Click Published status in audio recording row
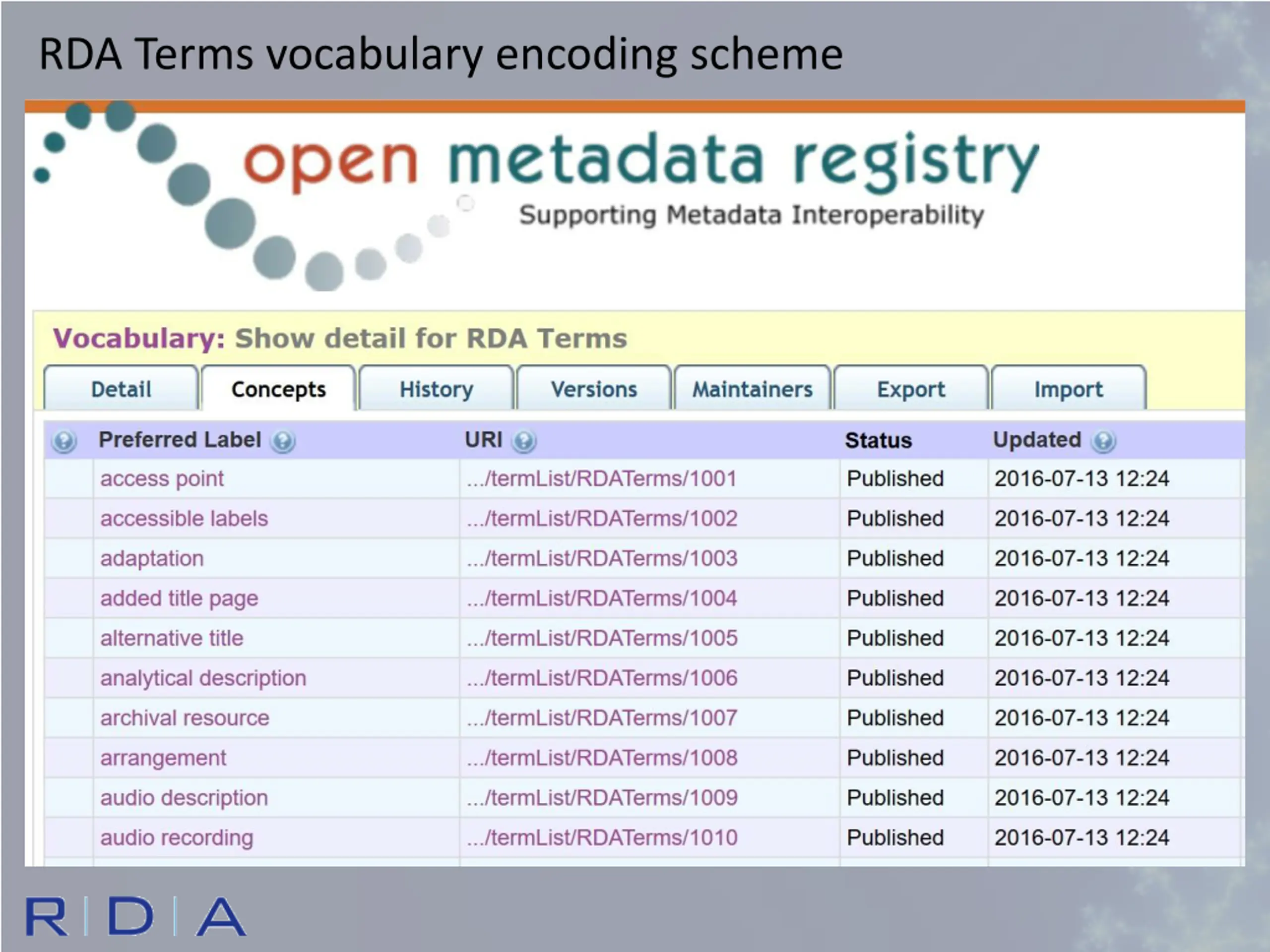 [895, 837]
